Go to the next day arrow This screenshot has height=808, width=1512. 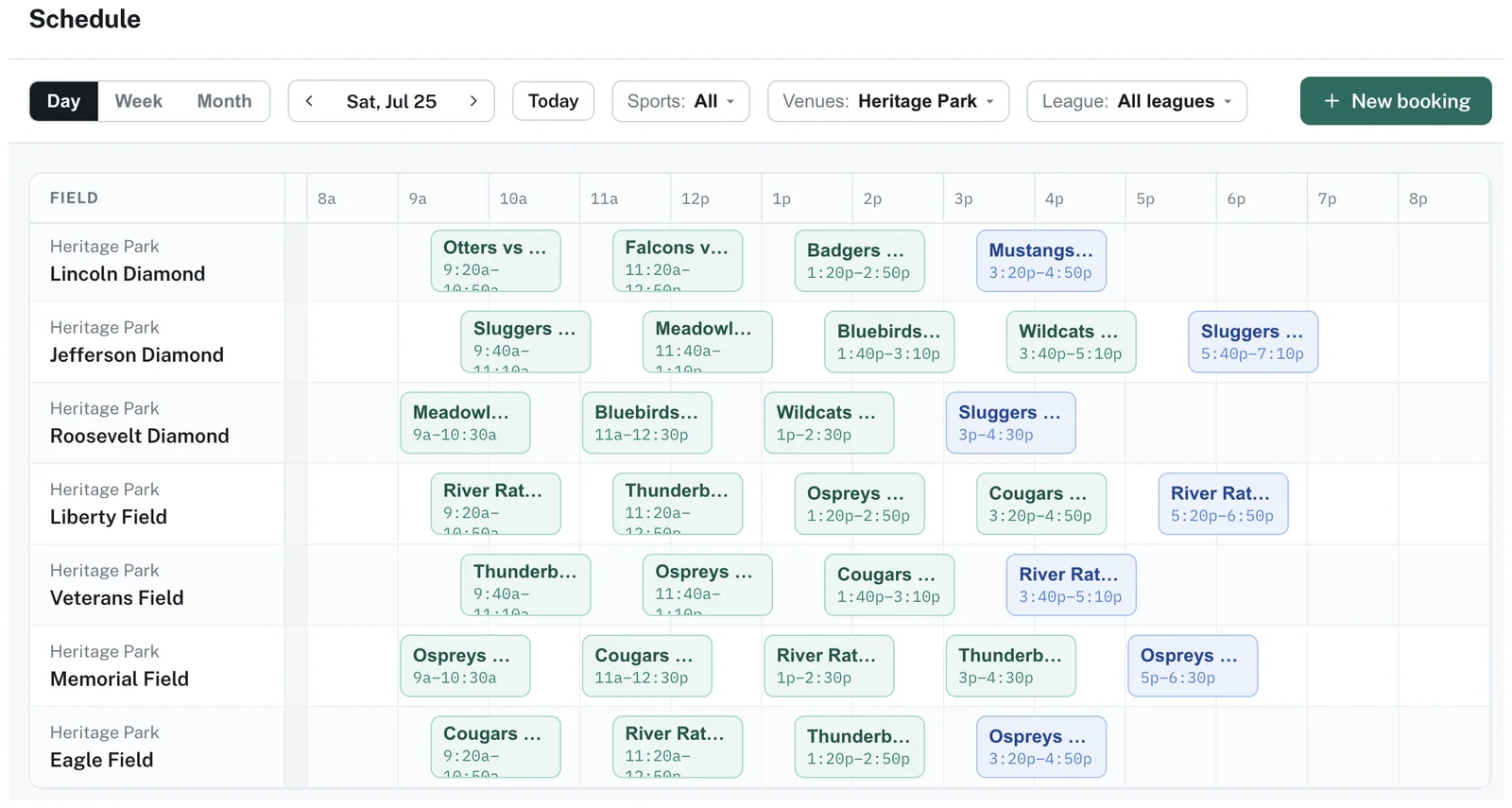(x=473, y=101)
